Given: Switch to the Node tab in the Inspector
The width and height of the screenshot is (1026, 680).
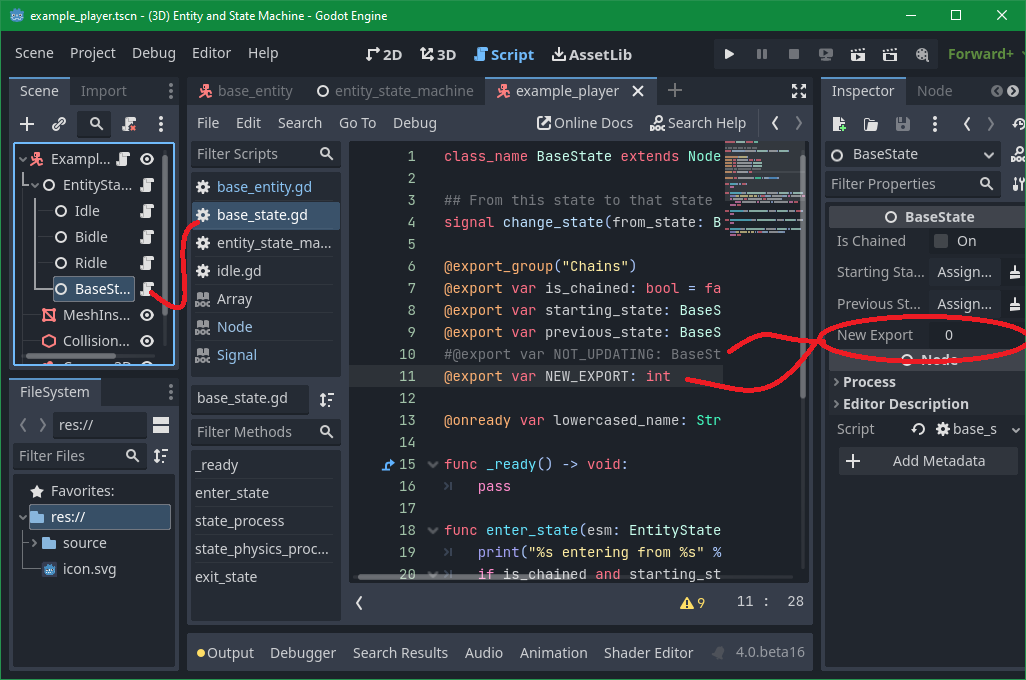Looking at the screenshot, I should 935,91.
